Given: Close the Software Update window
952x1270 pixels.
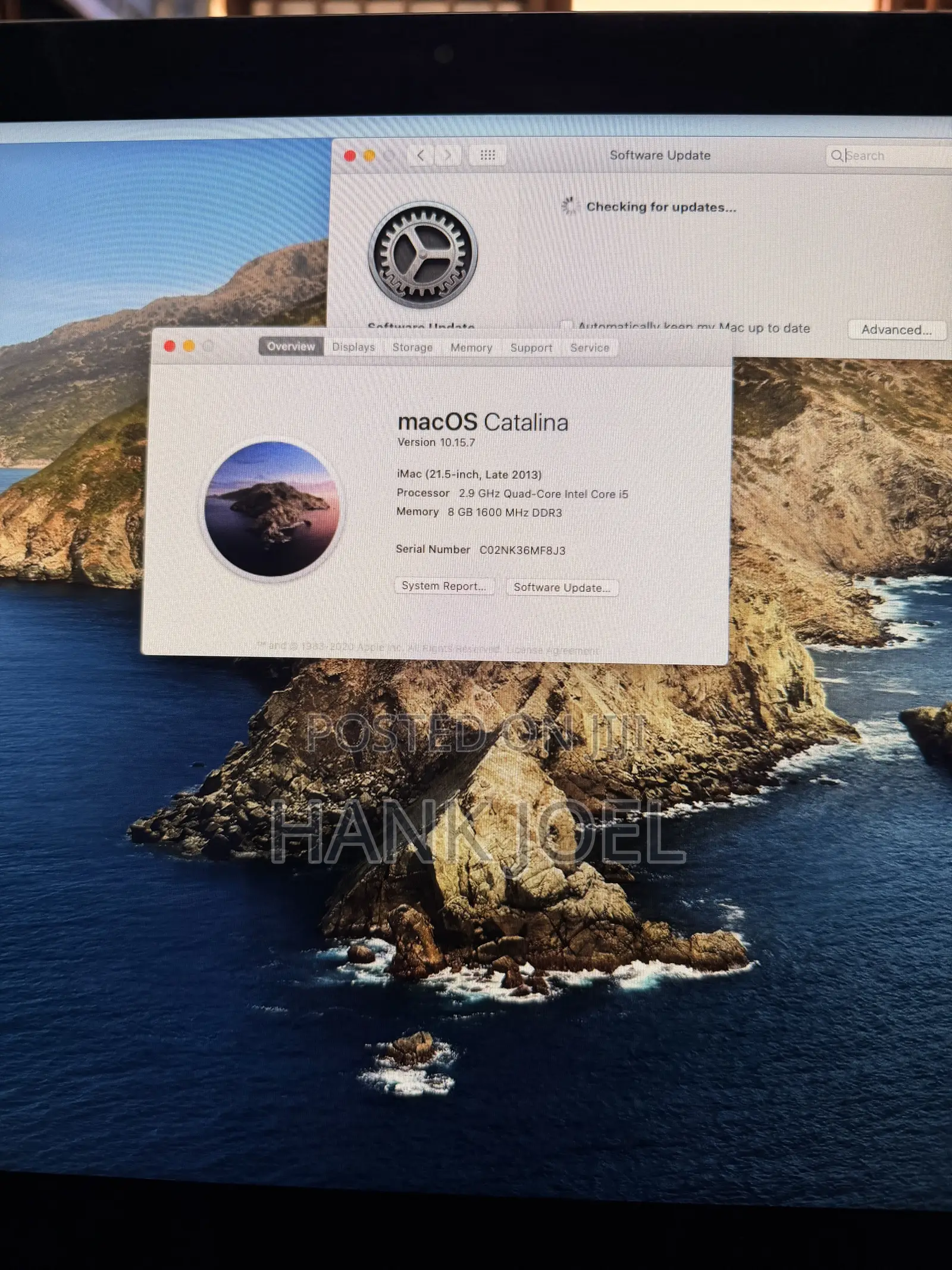Looking at the screenshot, I should click(350, 156).
